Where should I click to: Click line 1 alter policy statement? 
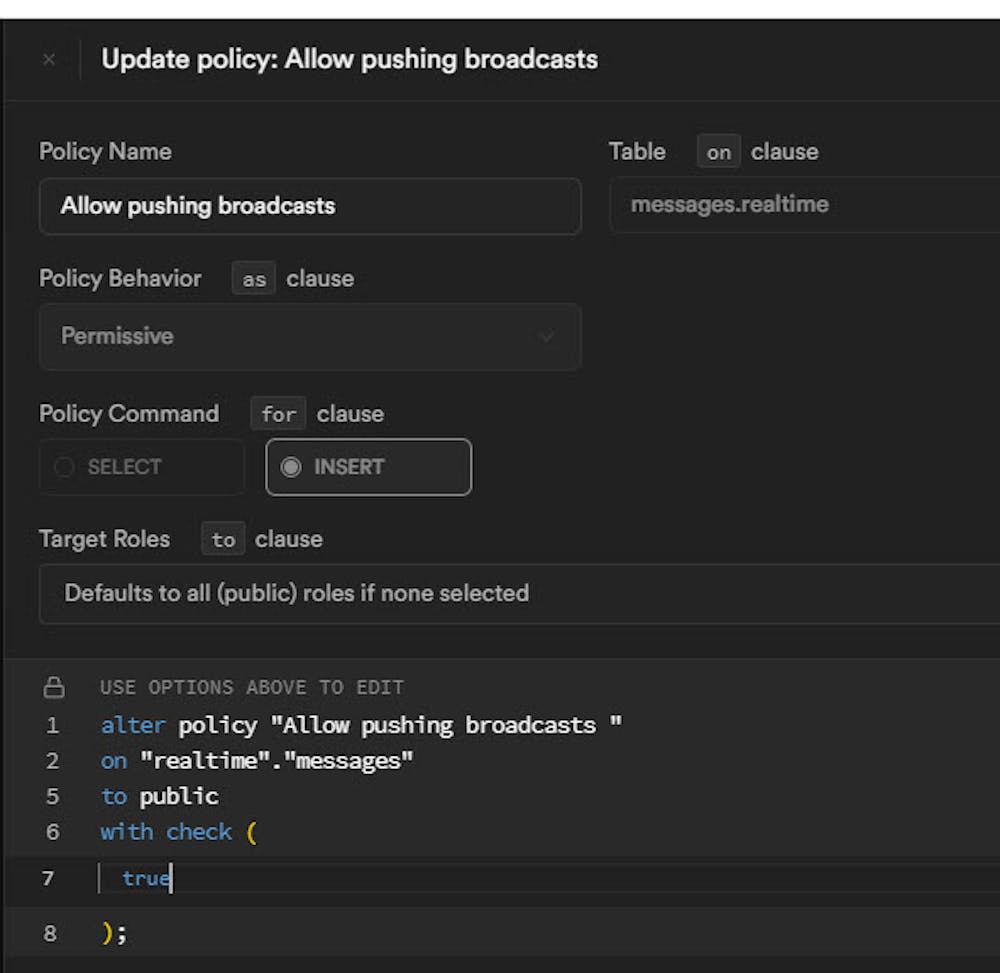point(360,725)
